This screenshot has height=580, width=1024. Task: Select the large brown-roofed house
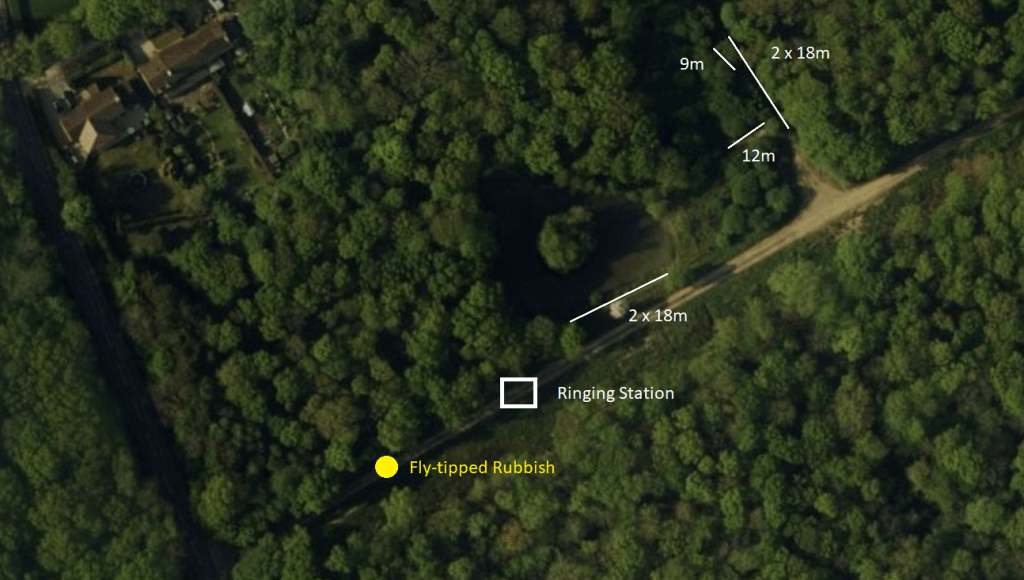coord(186,57)
